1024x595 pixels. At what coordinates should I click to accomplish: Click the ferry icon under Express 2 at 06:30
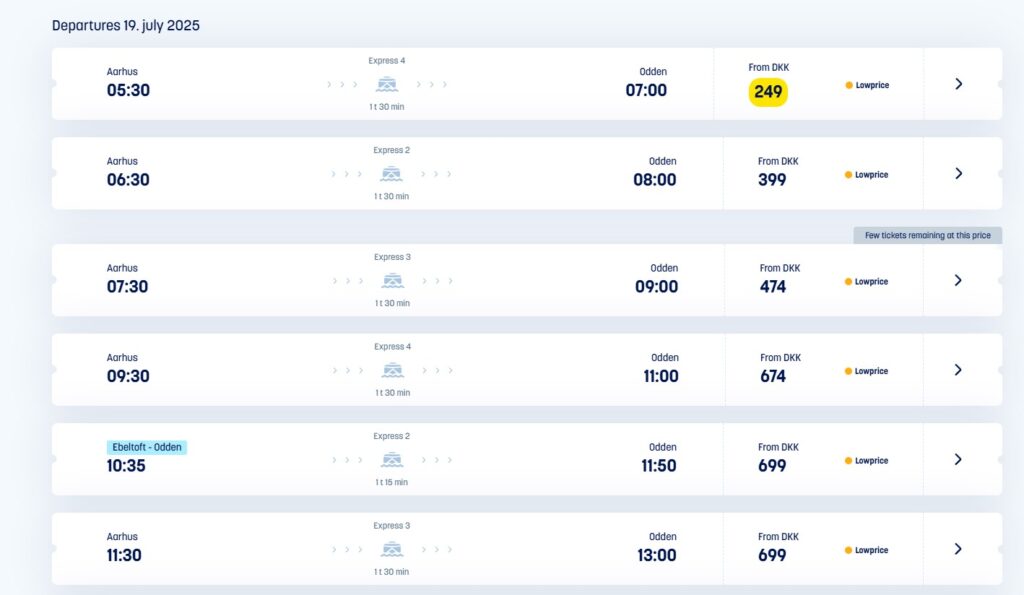pyautogui.click(x=391, y=174)
